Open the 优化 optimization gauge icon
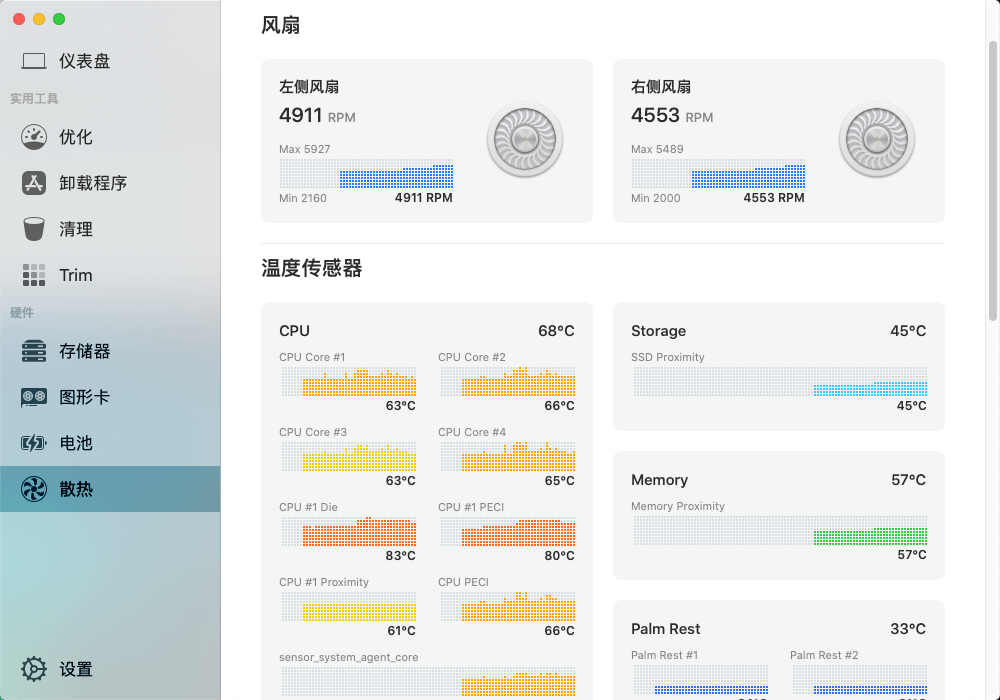This screenshot has width=1000, height=700. [34, 137]
